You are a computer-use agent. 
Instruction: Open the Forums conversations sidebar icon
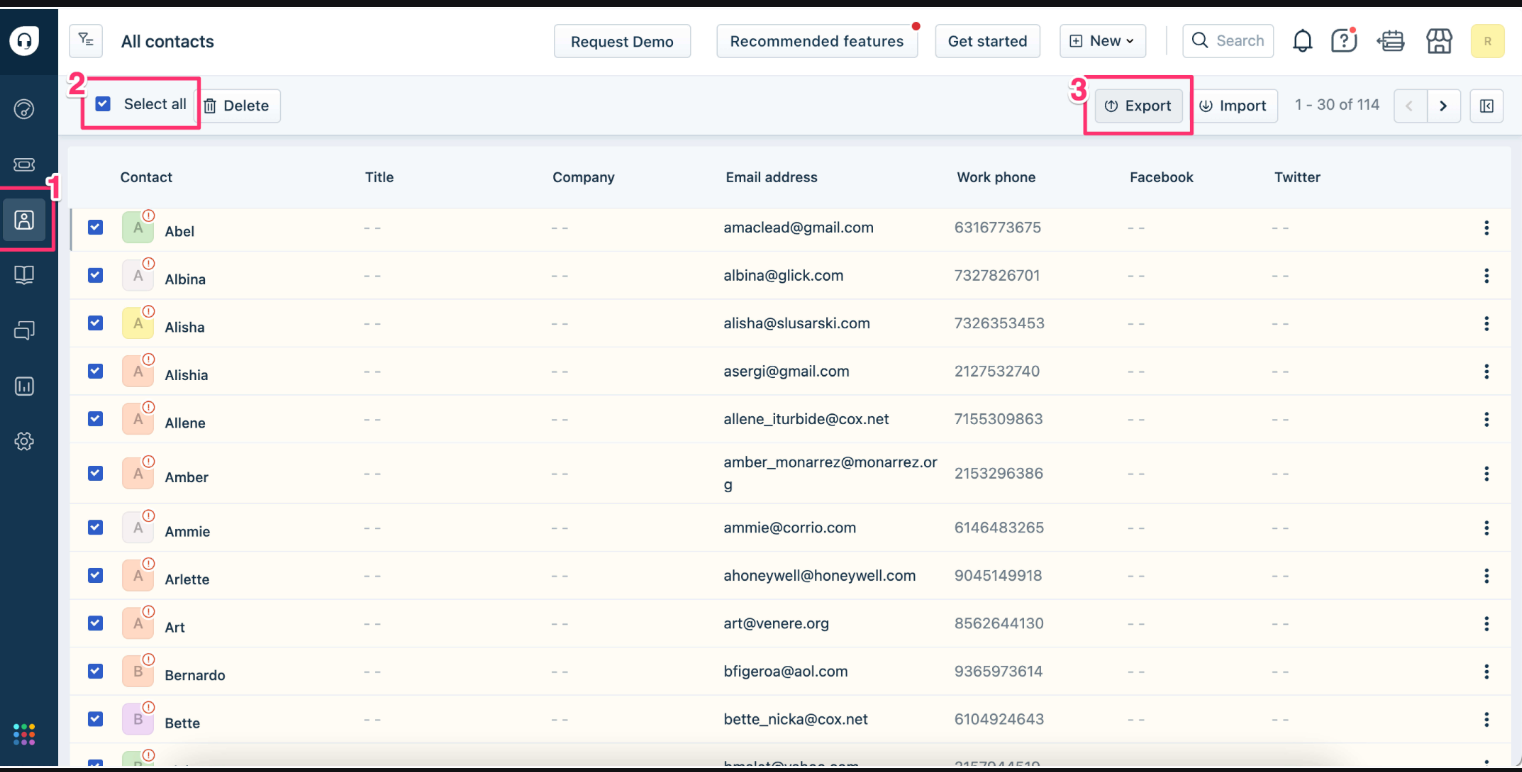coord(24,331)
